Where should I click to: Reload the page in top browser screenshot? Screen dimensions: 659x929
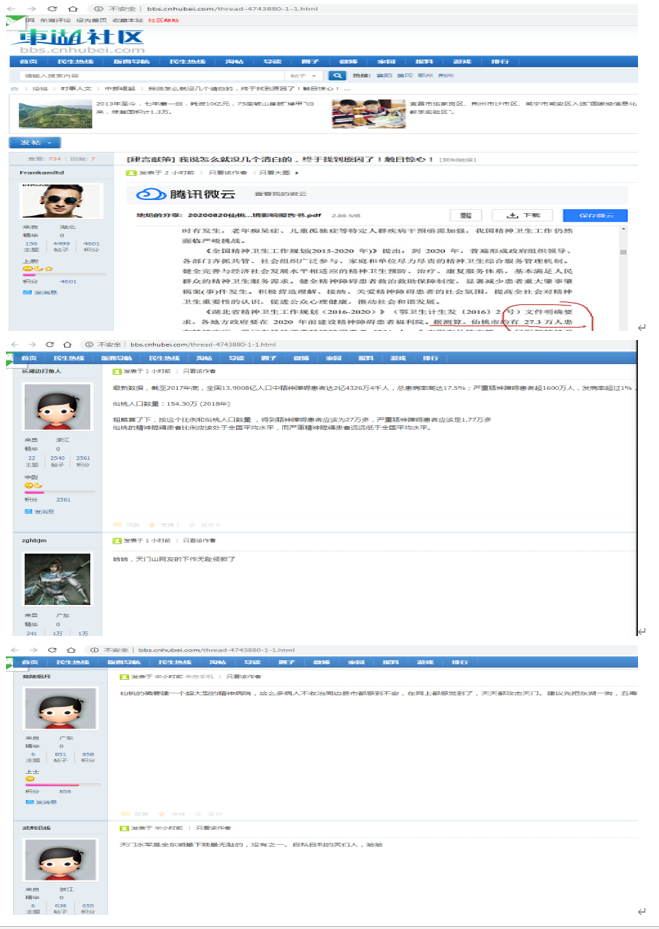click(52, 9)
